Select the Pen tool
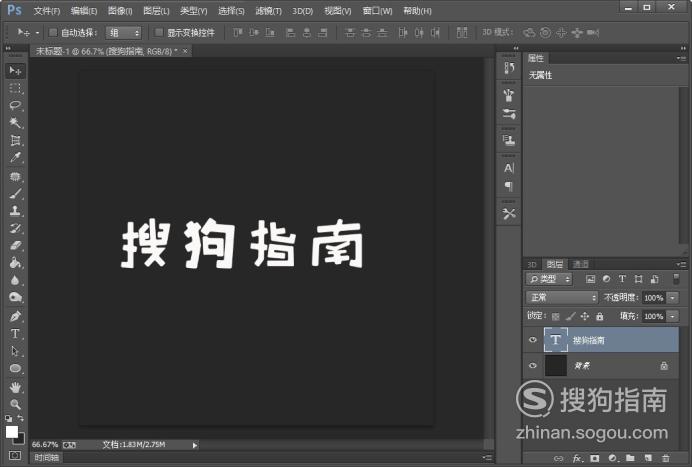Viewport: 692px width, 467px height. 15,316
